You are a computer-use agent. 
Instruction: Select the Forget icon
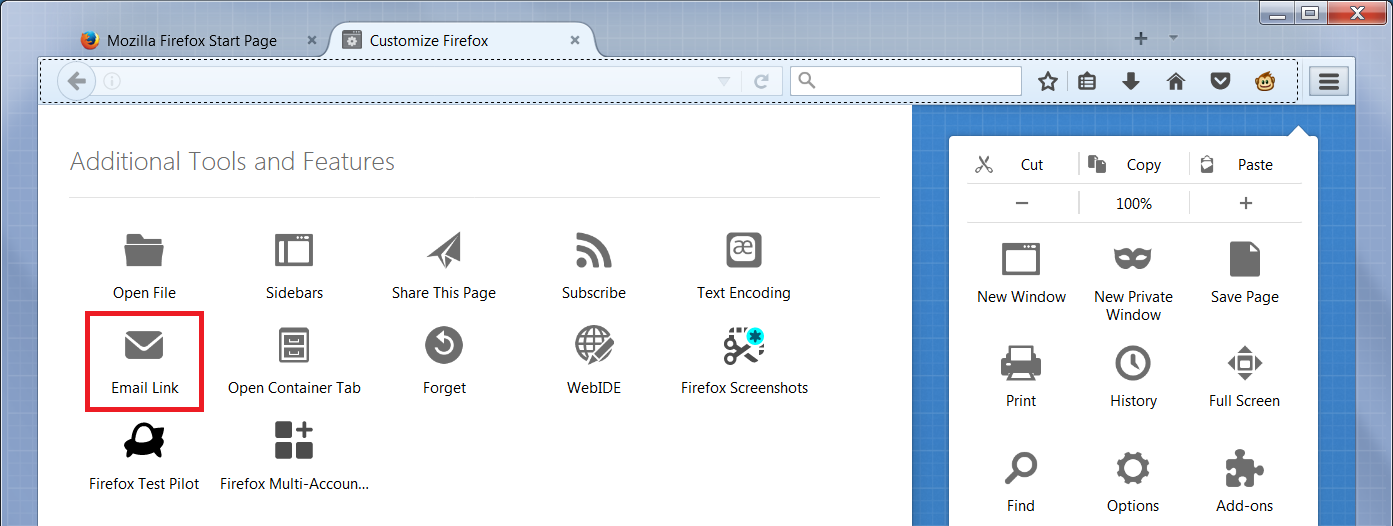click(x=444, y=345)
